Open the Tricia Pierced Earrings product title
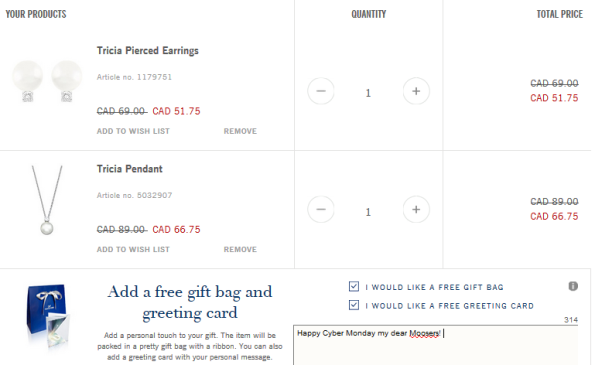 [148, 51]
